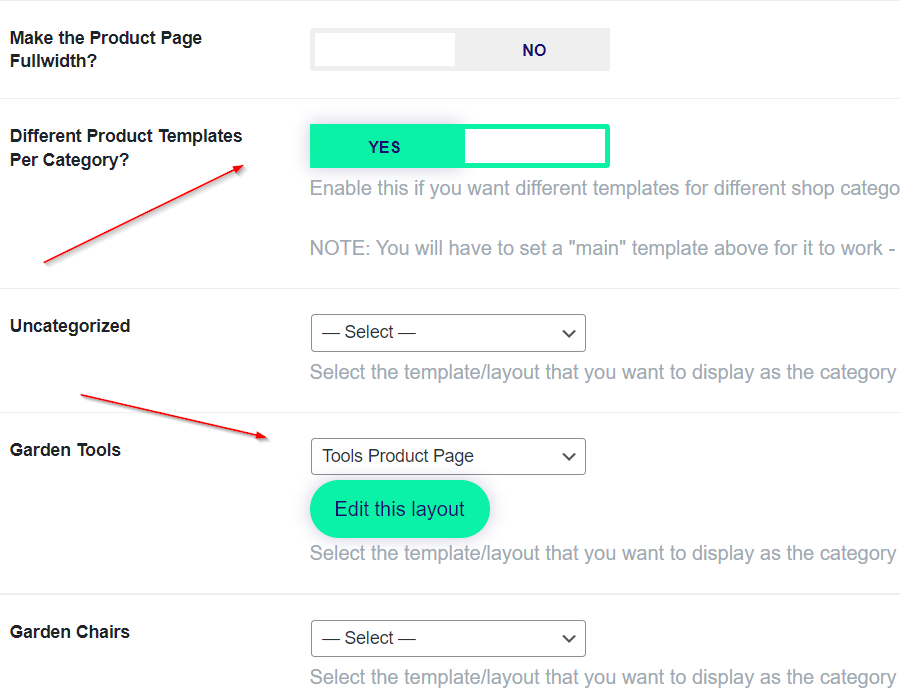Click the Garden Chairs category label
Image resolution: width=900 pixels, height=692 pixels.
[70, 632]
